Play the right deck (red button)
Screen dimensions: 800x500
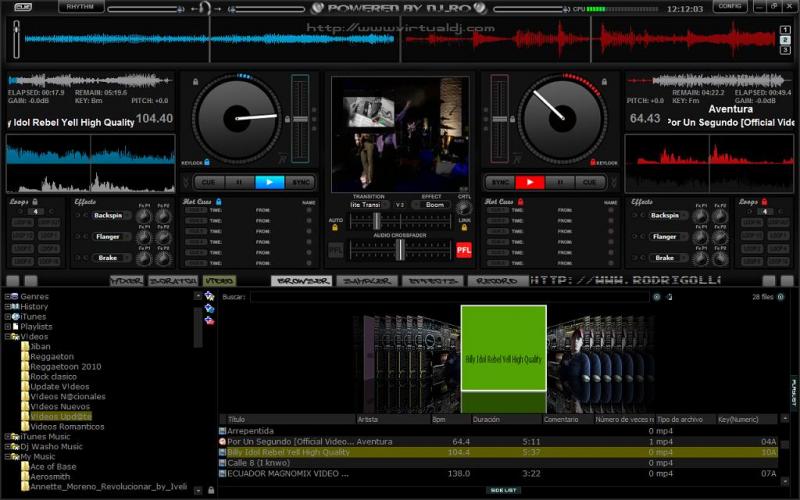point(530,182)
